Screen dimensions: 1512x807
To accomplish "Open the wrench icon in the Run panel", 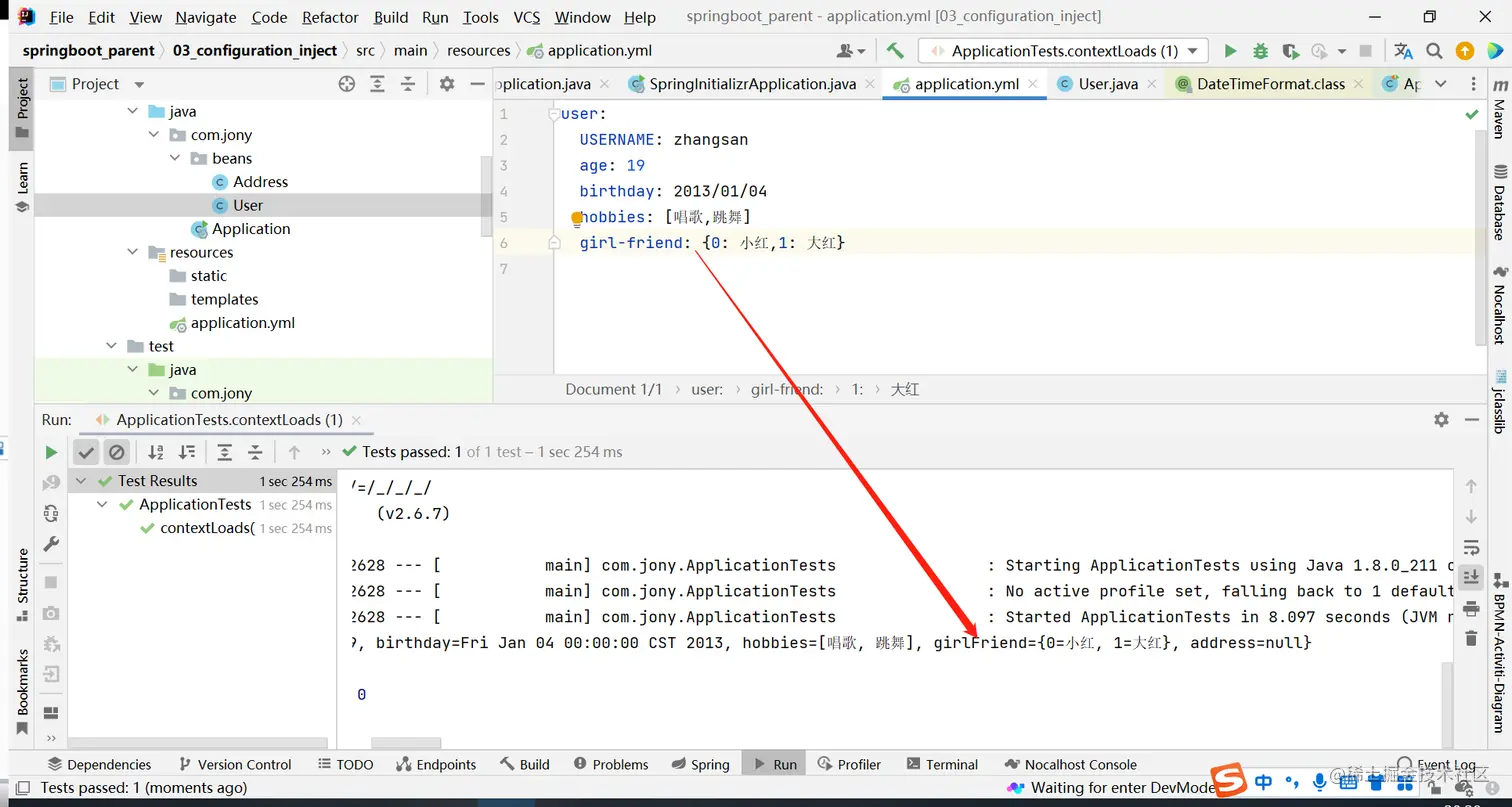I will pos(51,544).
